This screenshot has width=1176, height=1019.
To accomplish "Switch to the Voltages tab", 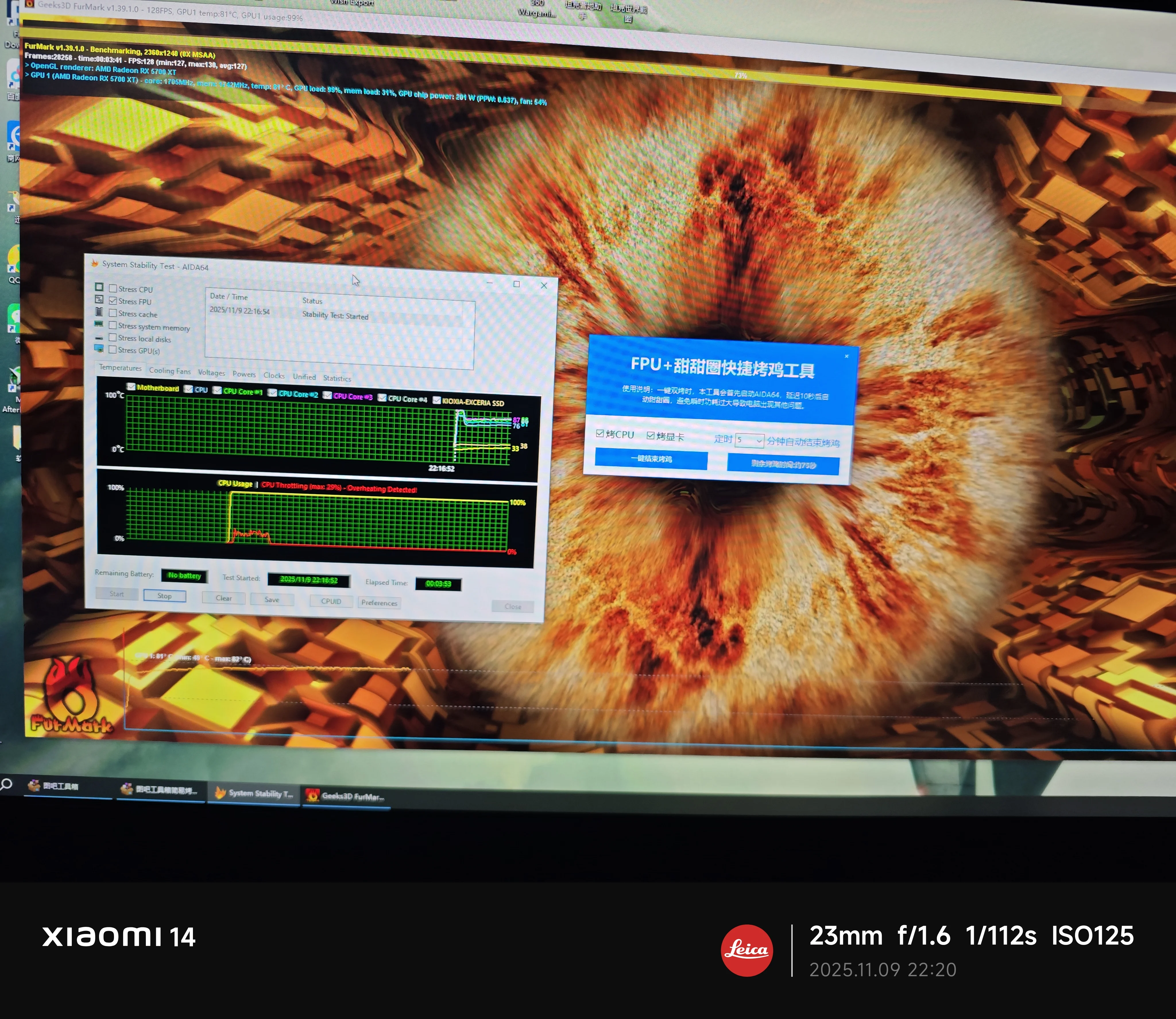I will (x=211, y=373).
